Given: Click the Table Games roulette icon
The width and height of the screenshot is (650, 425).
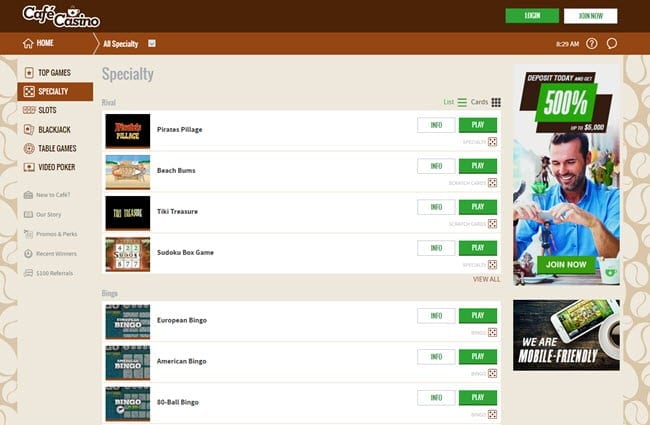Looking at the screenshot, I should coord(29,148).
